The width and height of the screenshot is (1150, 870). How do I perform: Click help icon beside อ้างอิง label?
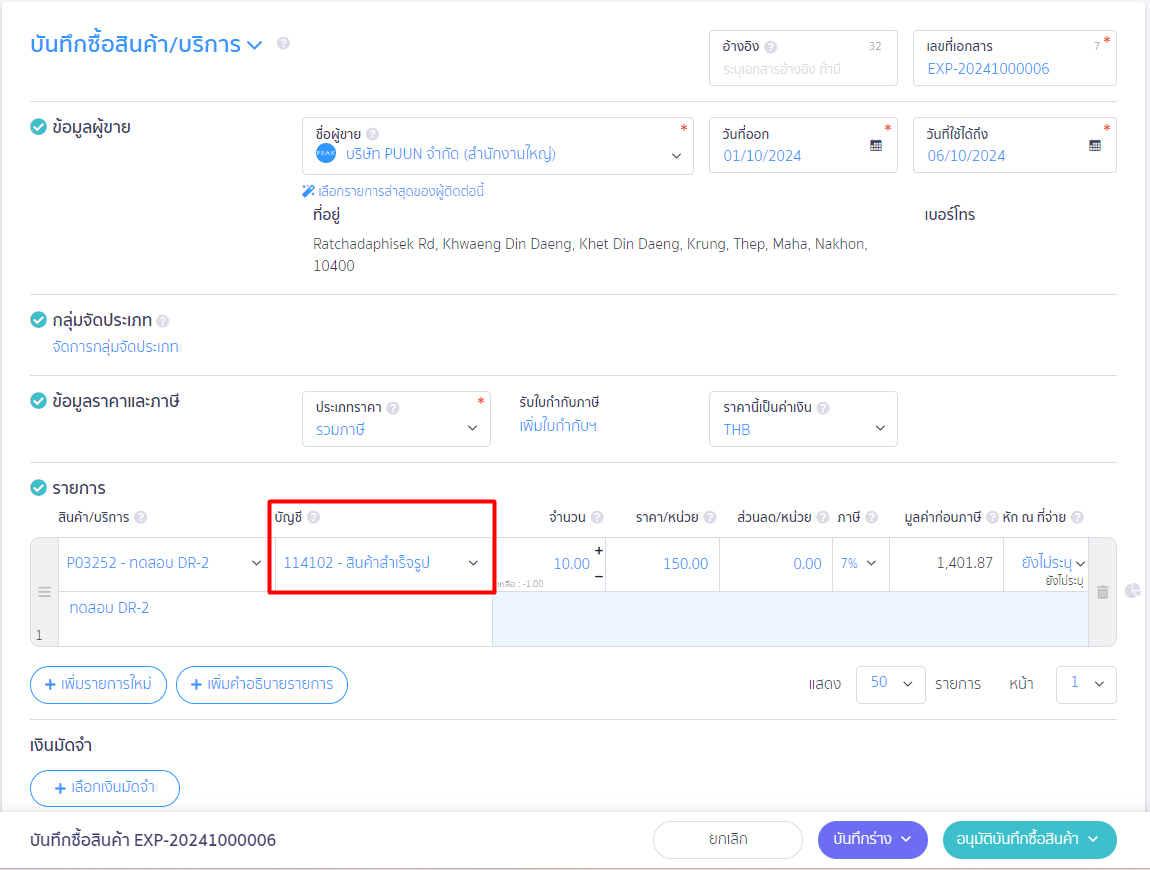[x=770, y=47]
